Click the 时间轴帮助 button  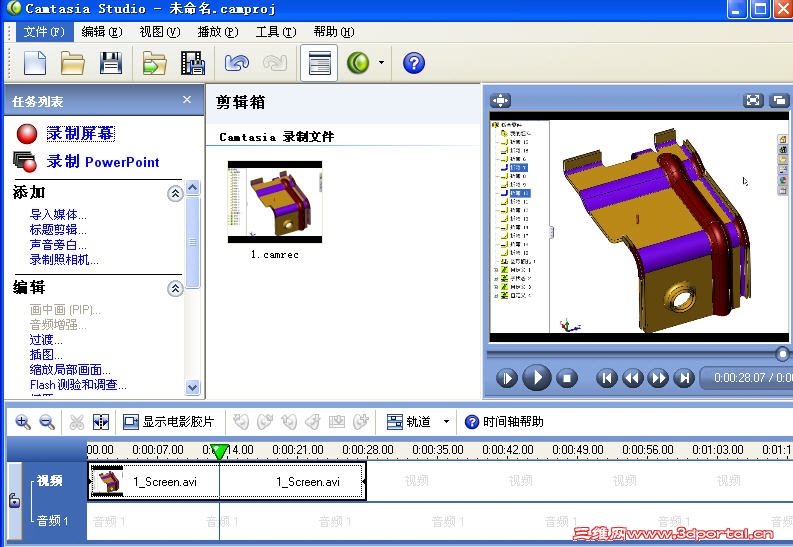point(504,422)
